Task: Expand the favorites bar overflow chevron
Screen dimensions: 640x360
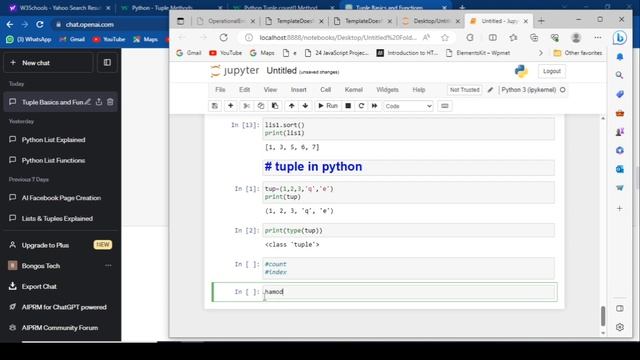Action: tap(541, 53)
